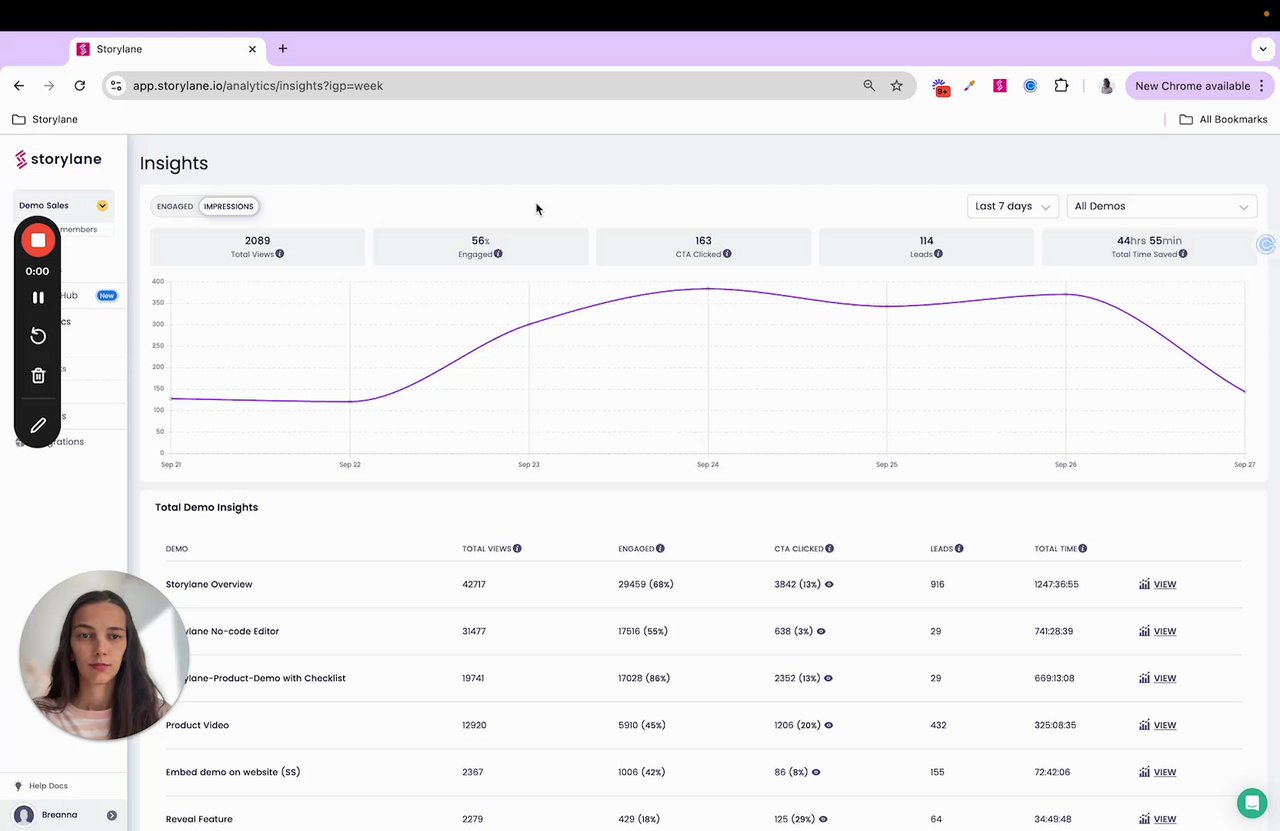1280x831 pixels.
Task: Open the extension with 9+ badge
Action: point(941,87)
